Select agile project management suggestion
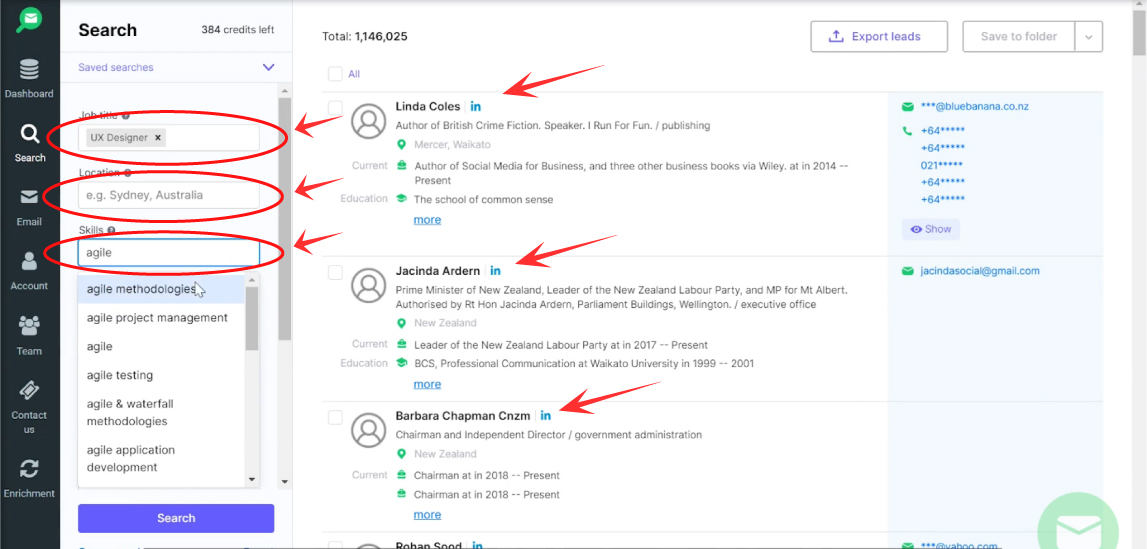The image size is (1147, 549). pyautogui.click(x=161, y=318)
